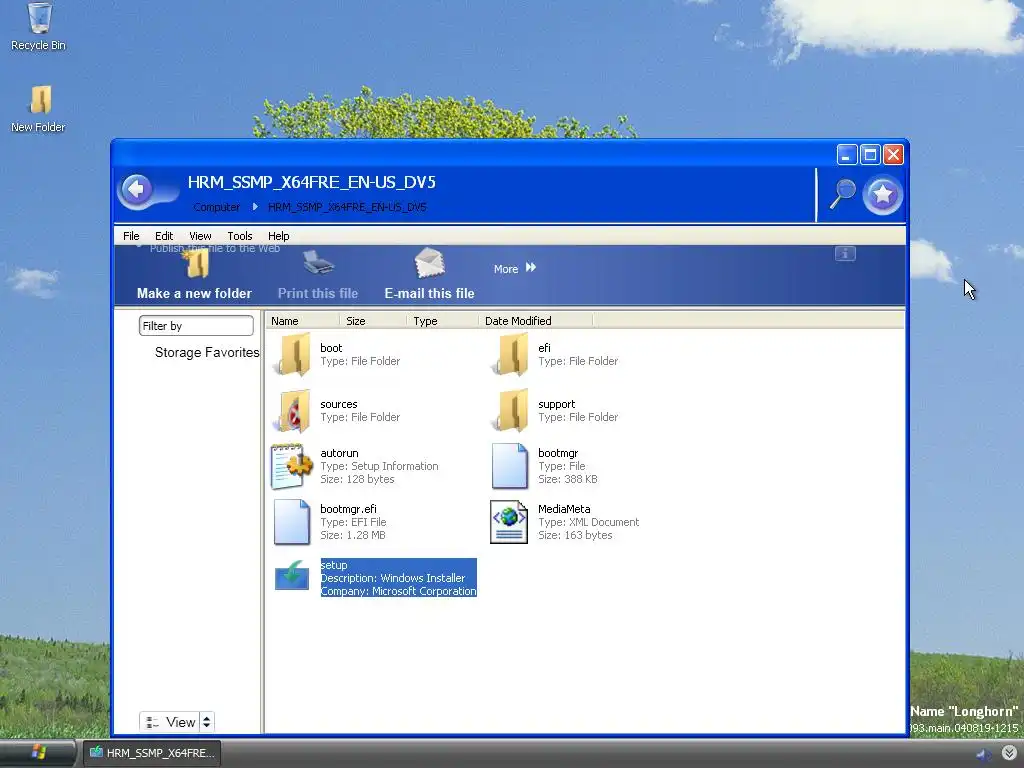
Task: Click the E-mail this file envelope icon
Action: click(x=429, y=264)
